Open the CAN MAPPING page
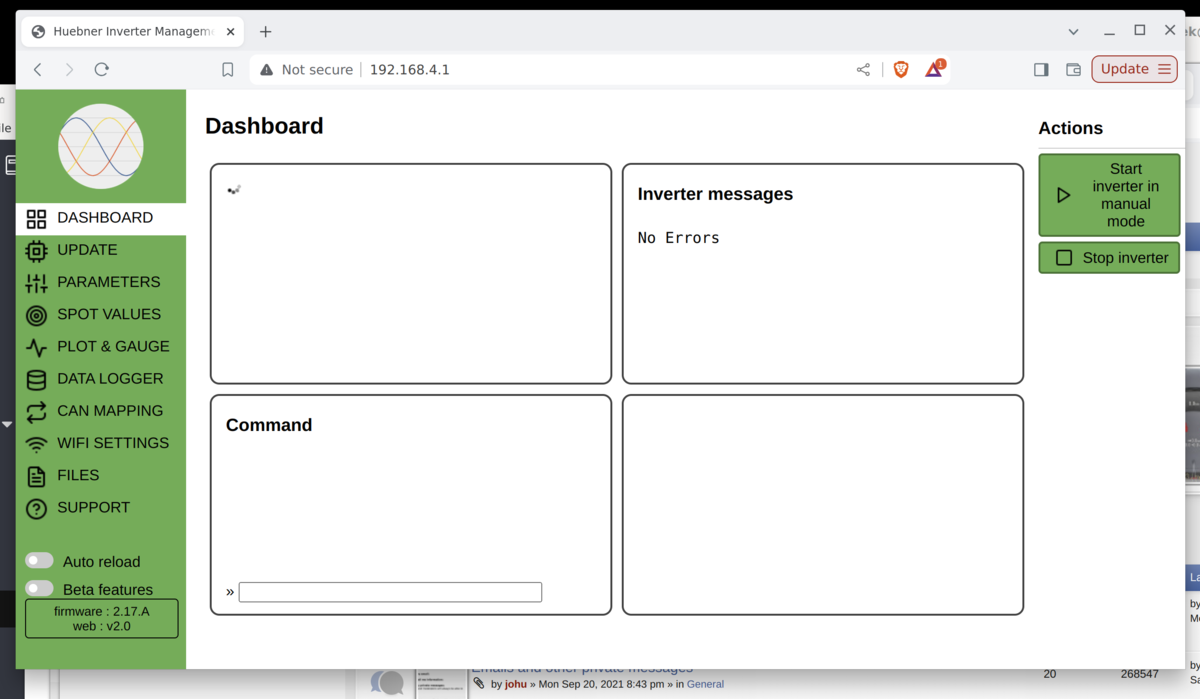 click(101, 411)
